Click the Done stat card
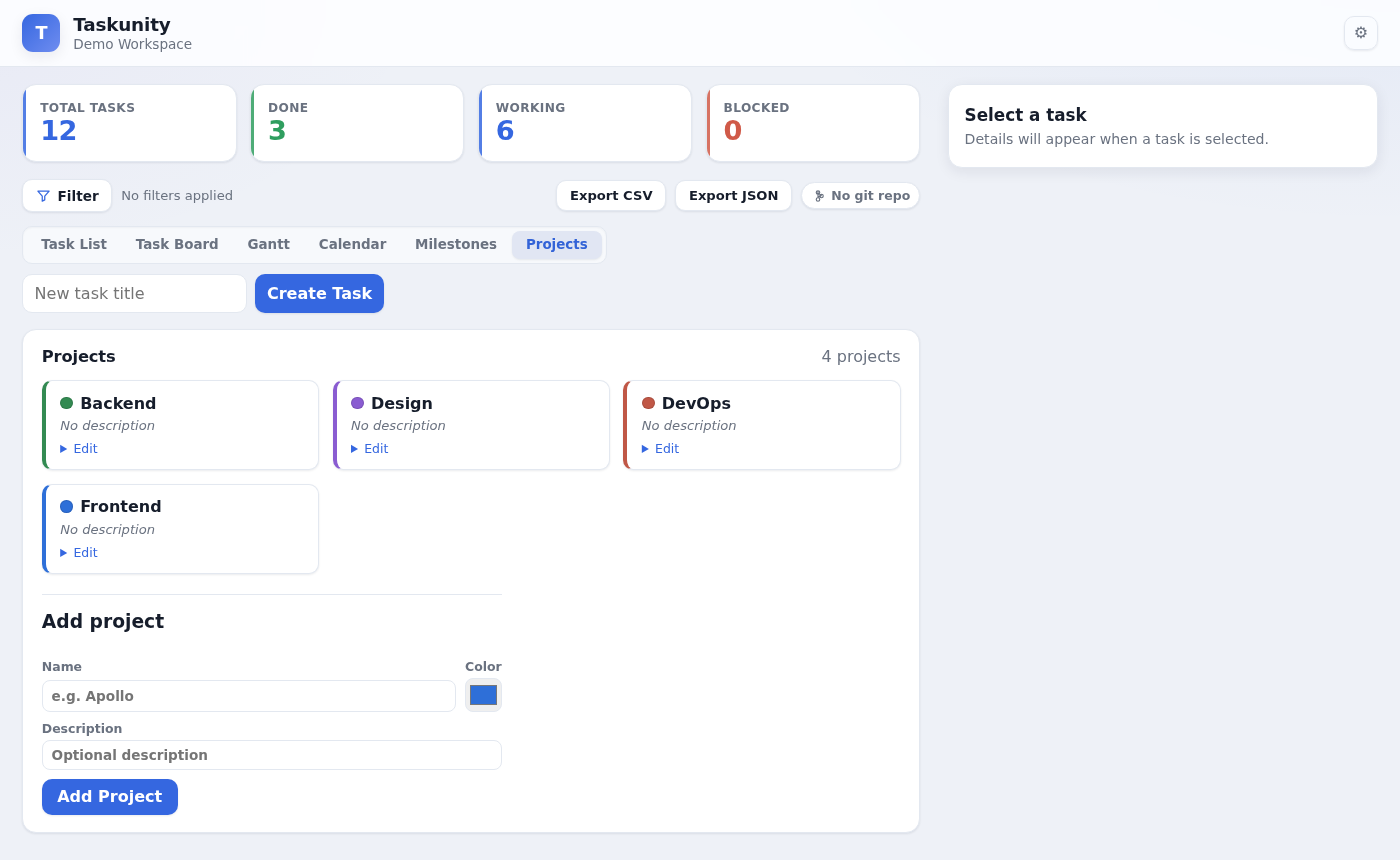1400x860 pixels. [x=357, y=123]
